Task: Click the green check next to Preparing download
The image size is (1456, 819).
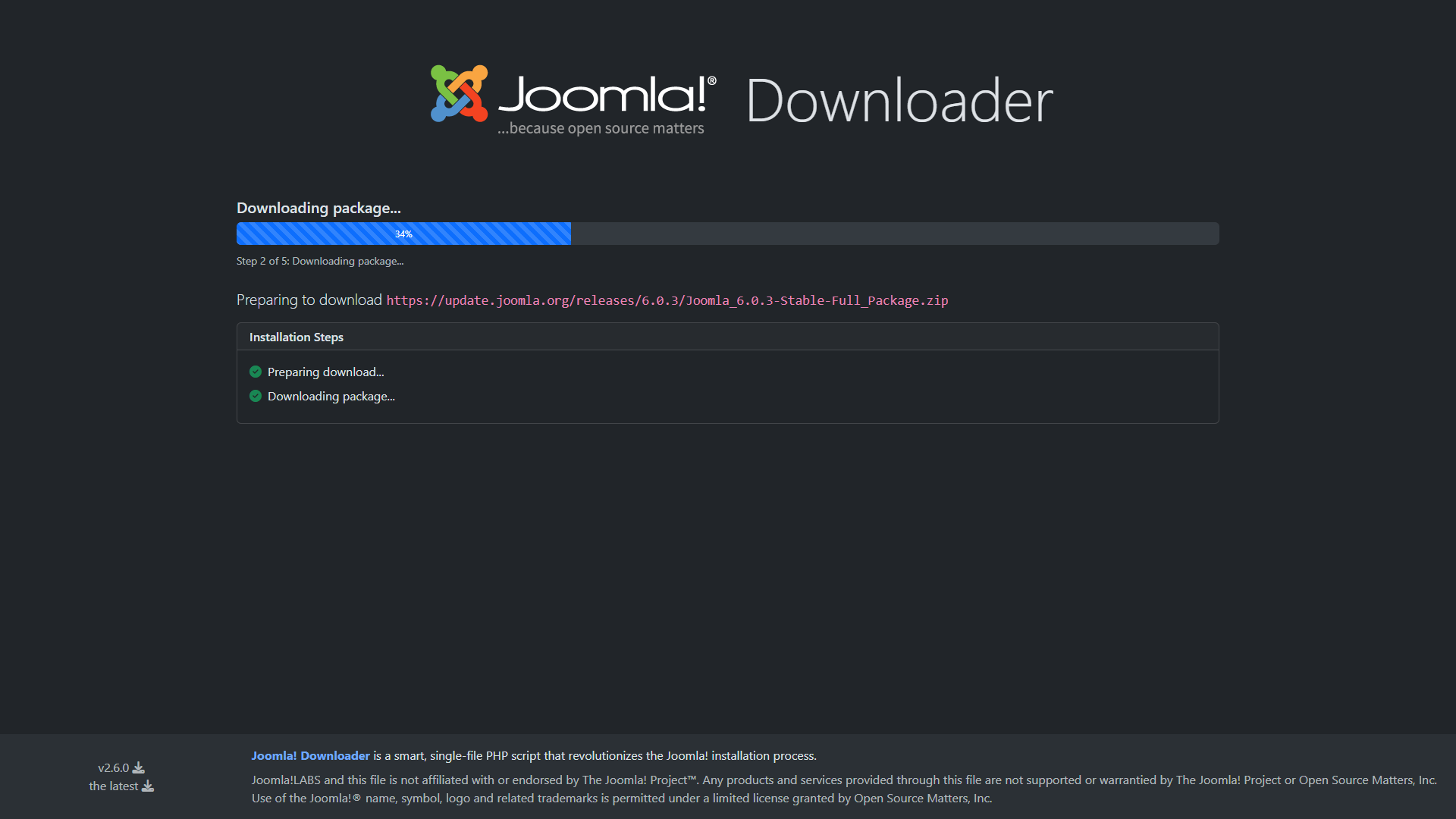Action: [x=256, y=372]
